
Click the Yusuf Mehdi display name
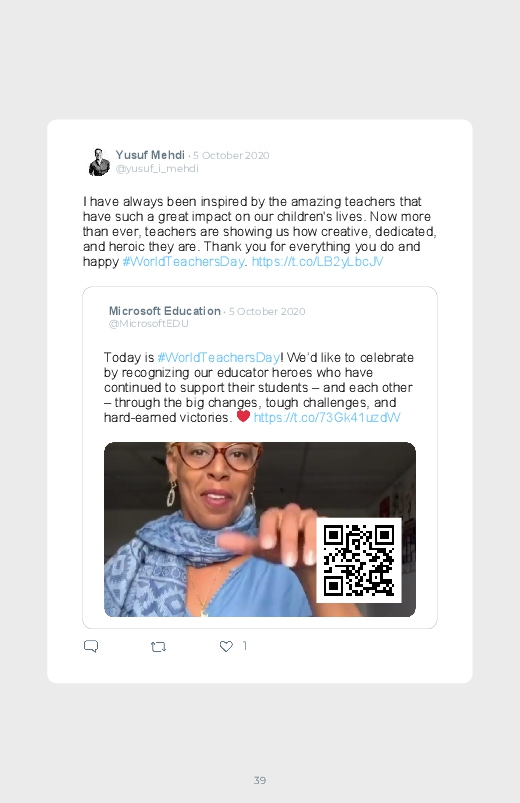[x=150, y=155]
